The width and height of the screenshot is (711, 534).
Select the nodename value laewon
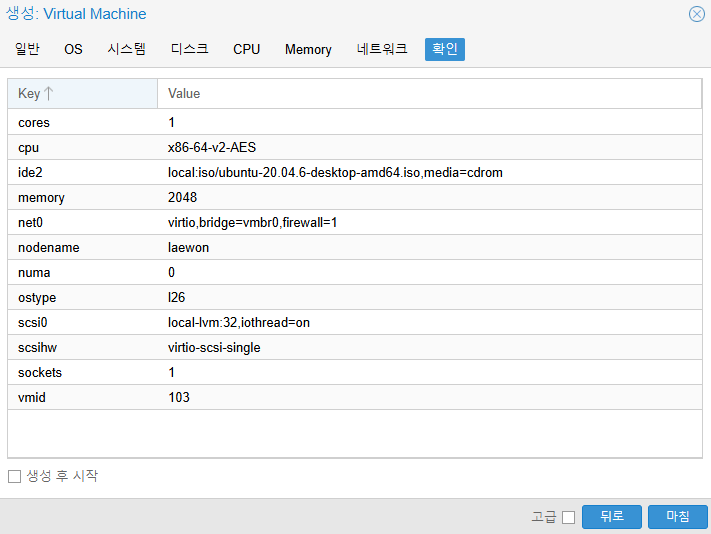188,248
